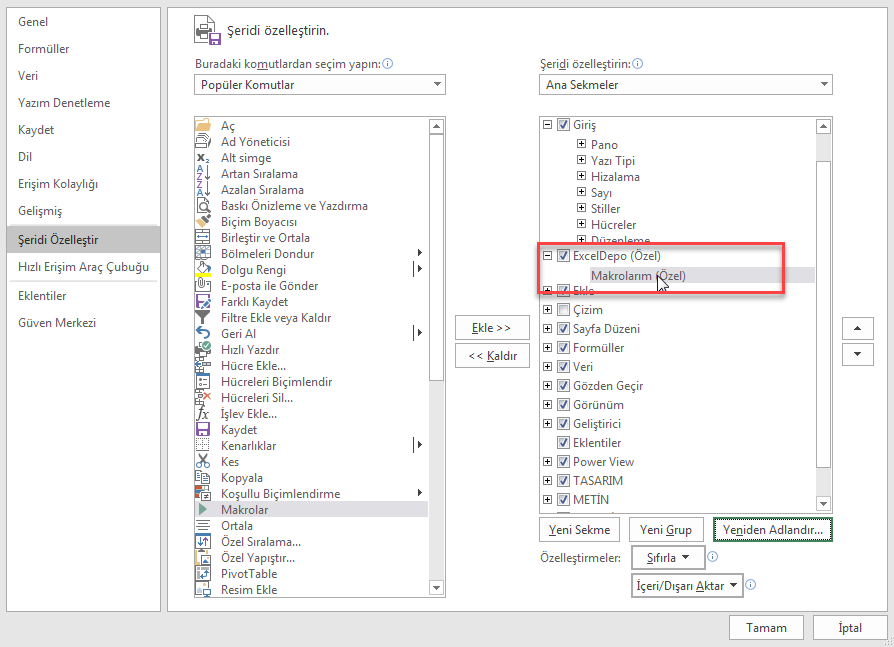Click the Kopyala icon
This screenshot has height=647, width=894.
(x=203, y=477)
